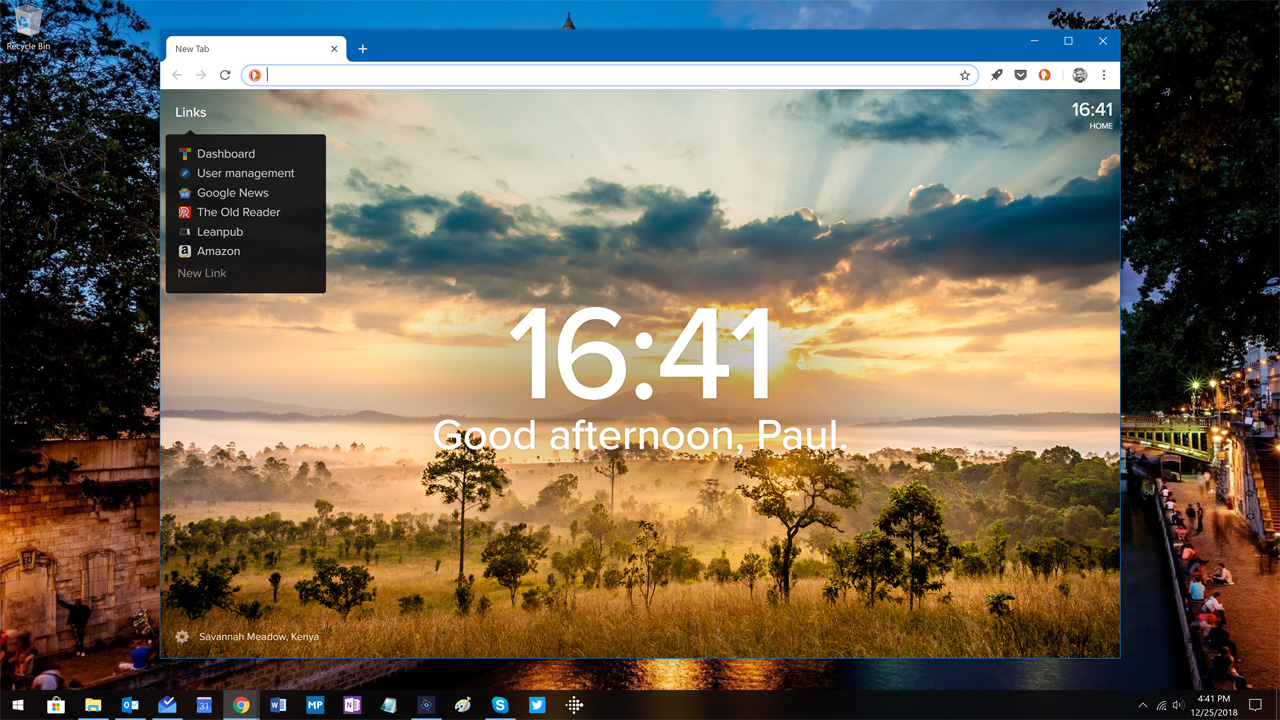Open the settings gear on the new tab page
The image size is (1280, 720).
tap(182, 636)
